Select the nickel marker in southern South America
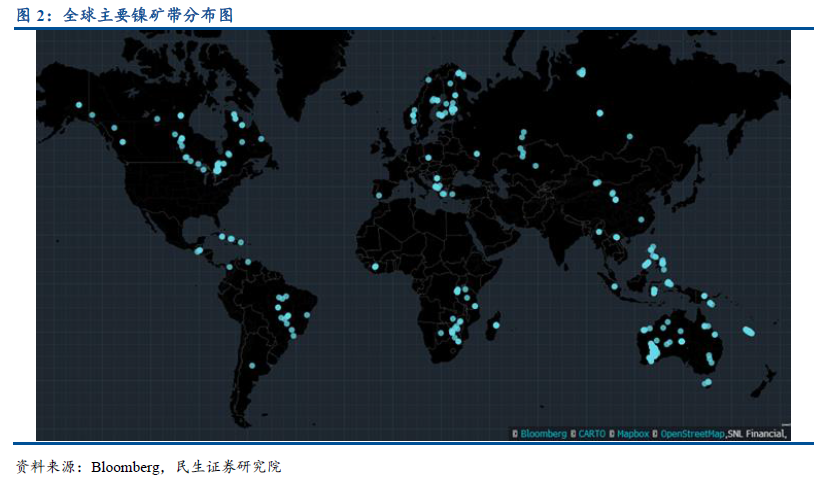 252,366
